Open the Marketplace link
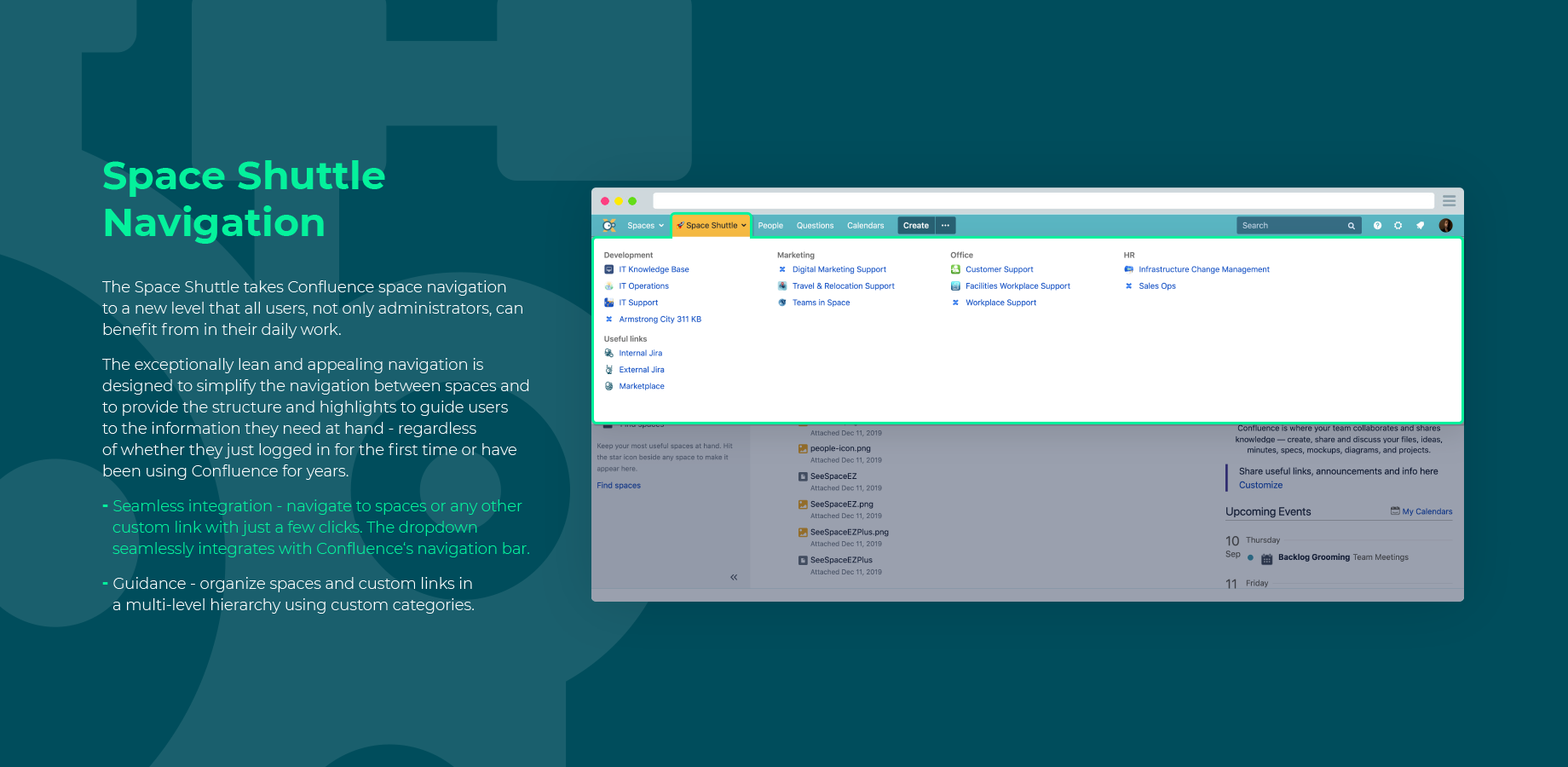The height and width of the screenshot is (767, 1568). pos(642,386)
